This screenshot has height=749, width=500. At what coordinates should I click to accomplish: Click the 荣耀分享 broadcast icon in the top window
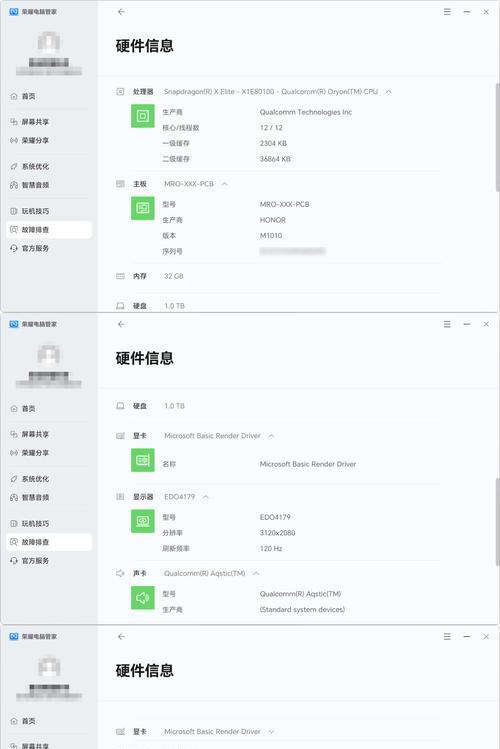point(14,140)
